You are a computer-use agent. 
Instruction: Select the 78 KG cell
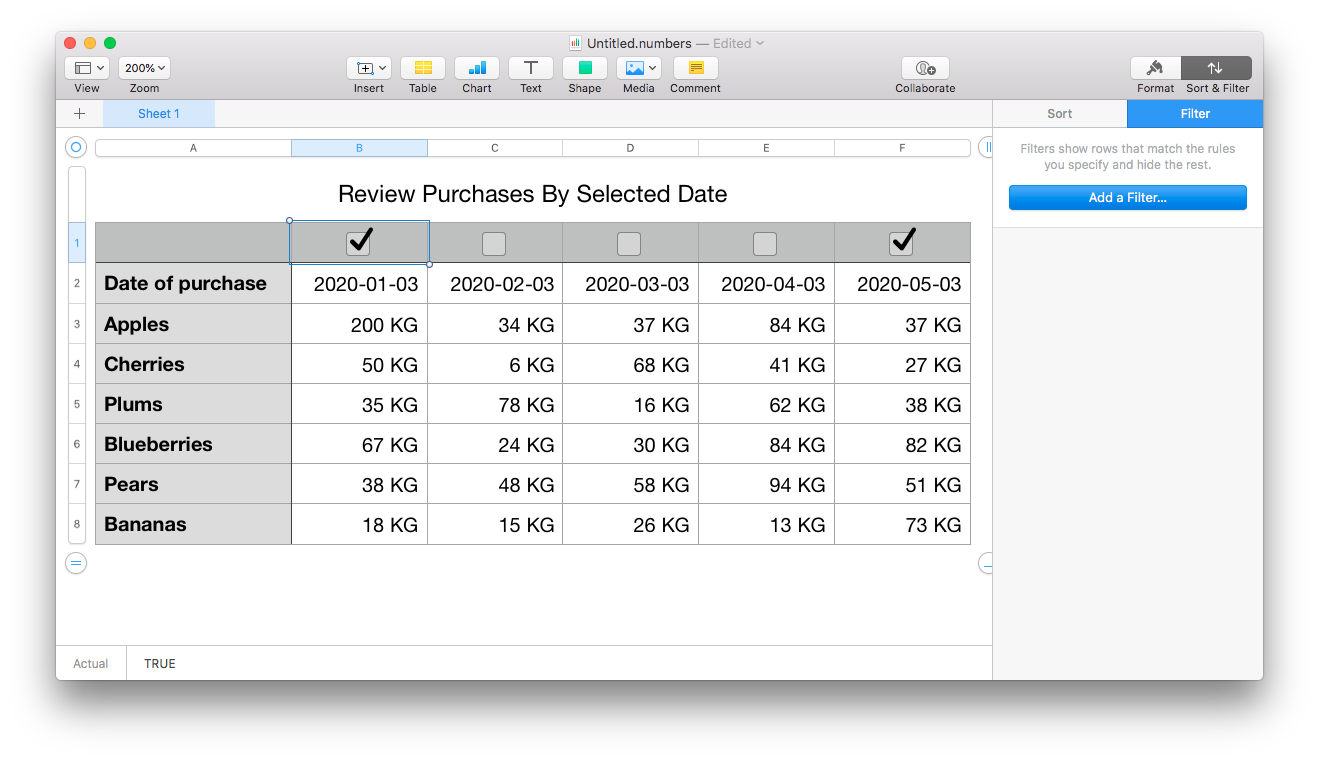pyautogui.click(x=495, y=404)
